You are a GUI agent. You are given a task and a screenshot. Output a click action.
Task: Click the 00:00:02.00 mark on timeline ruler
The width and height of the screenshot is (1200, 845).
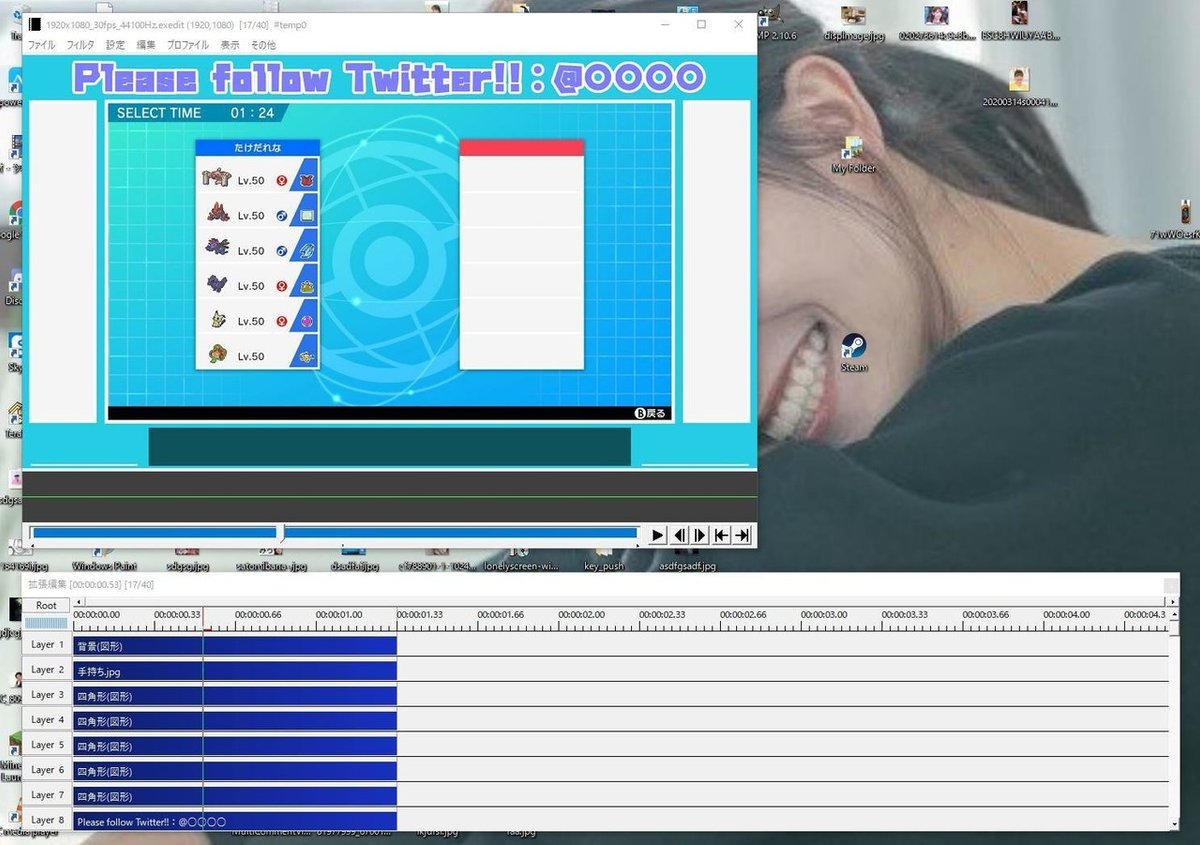(x=581, y=614)
